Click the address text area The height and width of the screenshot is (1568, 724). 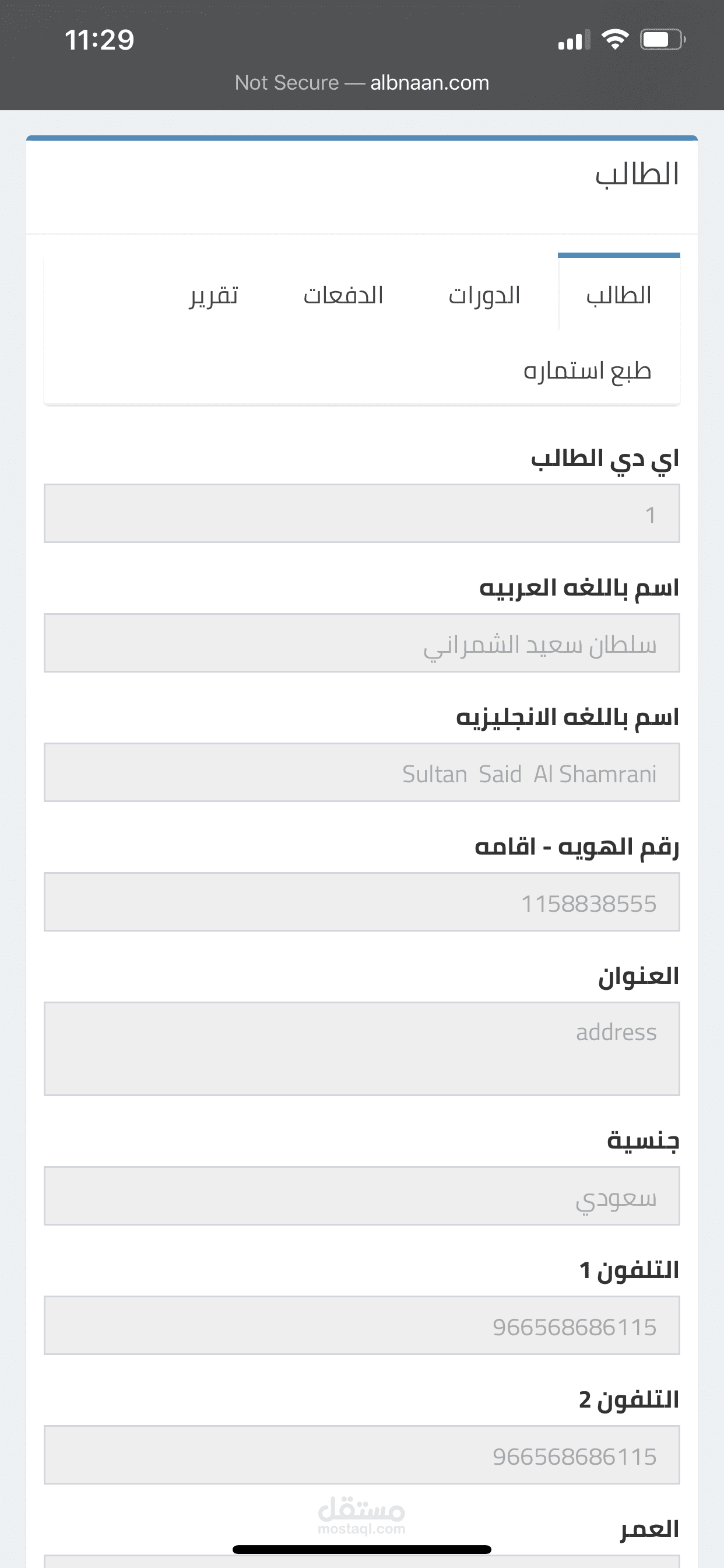coord(361,1049)
